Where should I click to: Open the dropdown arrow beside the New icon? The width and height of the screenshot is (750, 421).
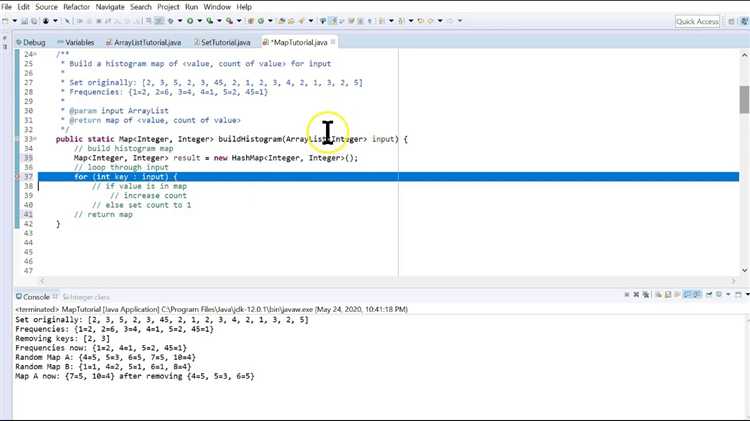tap(14, 21)
